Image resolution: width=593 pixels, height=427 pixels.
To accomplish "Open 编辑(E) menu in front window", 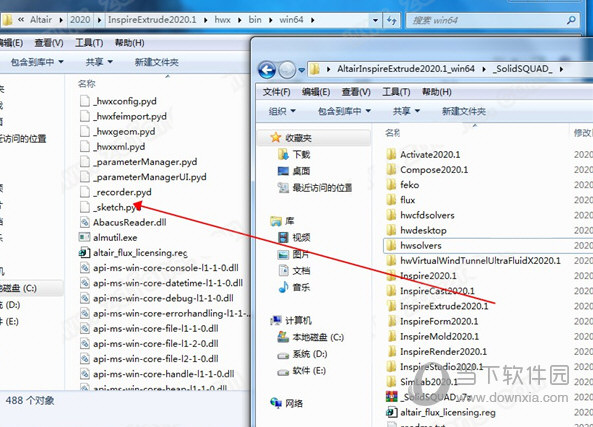I will (x=316, y=92).
